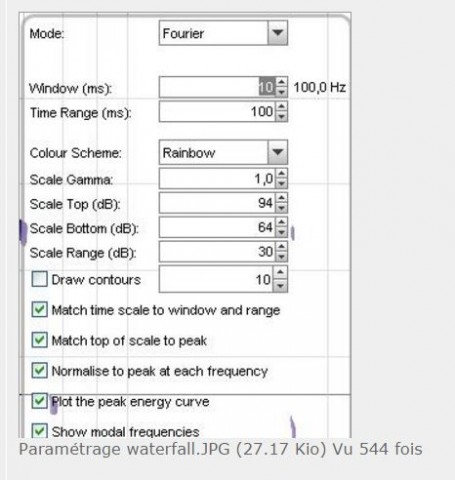This screenshot has height=480, width=455.
Task: Increase the Time Range (ms) value
Action: (282, 107)
